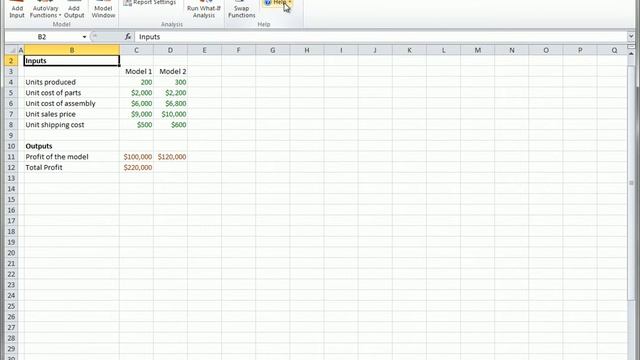Select row 11 header
This screenshot has width=640, height=360.
(x=11, y=157)
